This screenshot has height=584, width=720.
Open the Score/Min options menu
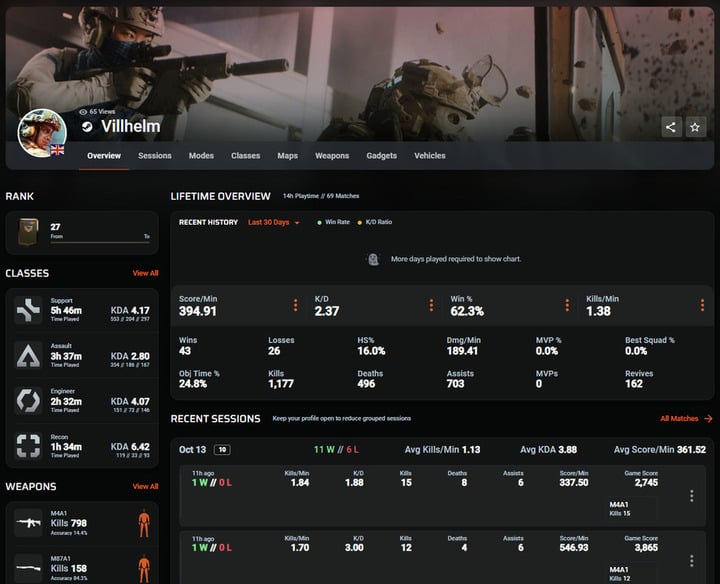295,305
